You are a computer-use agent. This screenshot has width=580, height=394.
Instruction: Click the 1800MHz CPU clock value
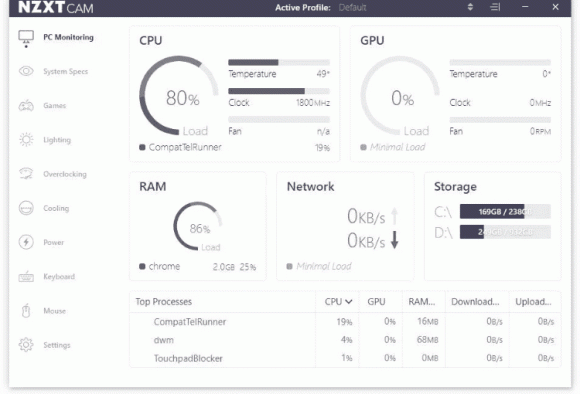click(313, 103)
